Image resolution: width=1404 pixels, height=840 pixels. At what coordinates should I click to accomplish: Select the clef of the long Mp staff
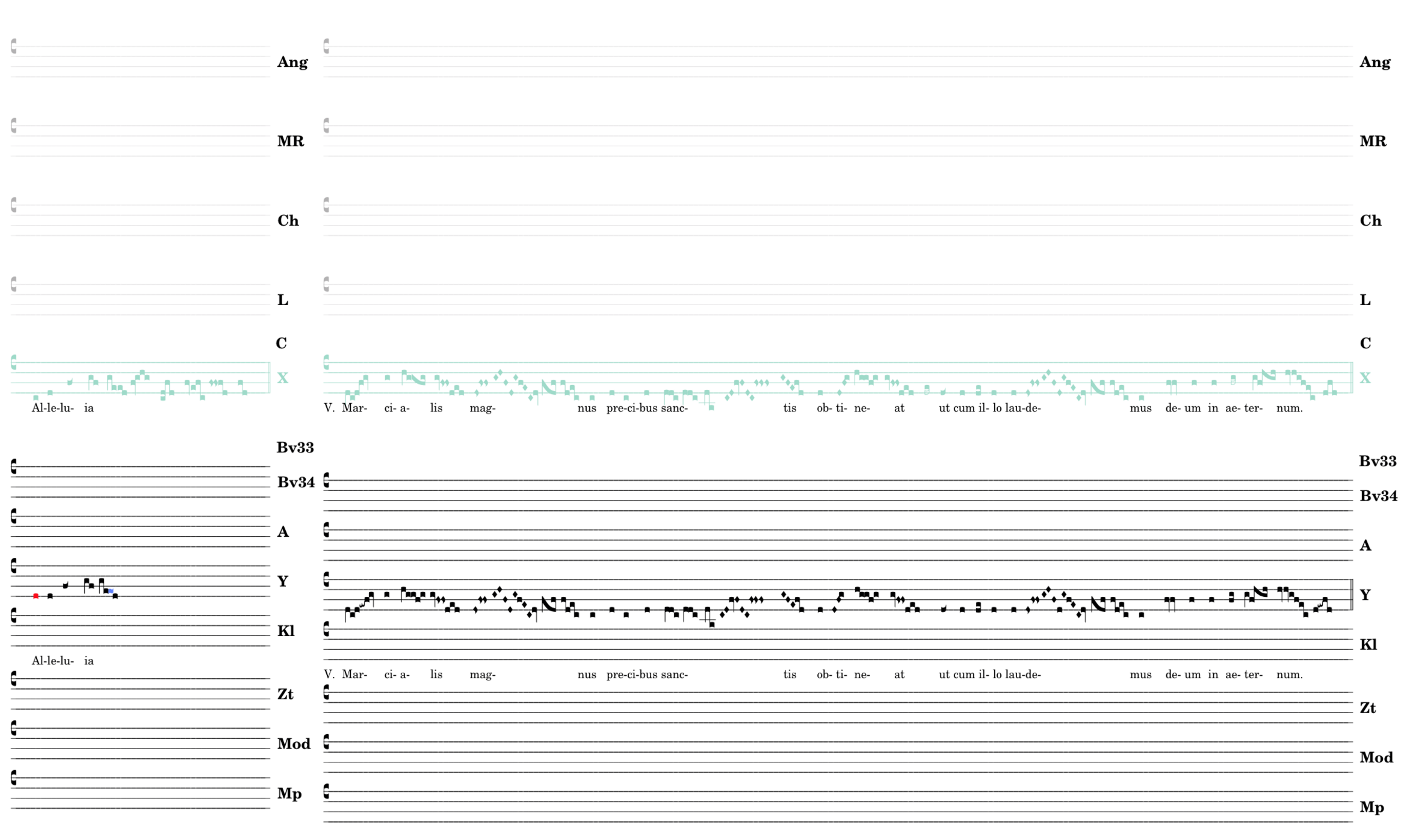coord(326,791)
